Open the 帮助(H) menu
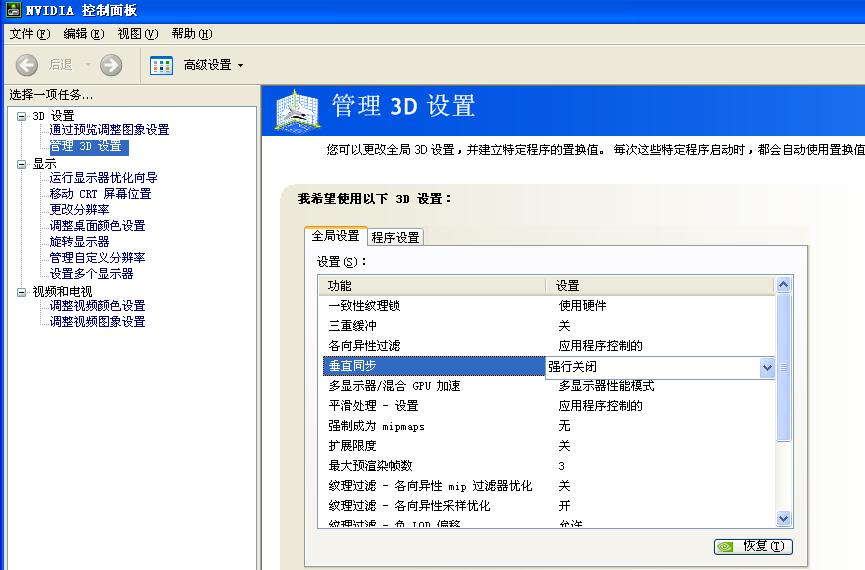This screenshot has height=570, width=865. [191, 34]
